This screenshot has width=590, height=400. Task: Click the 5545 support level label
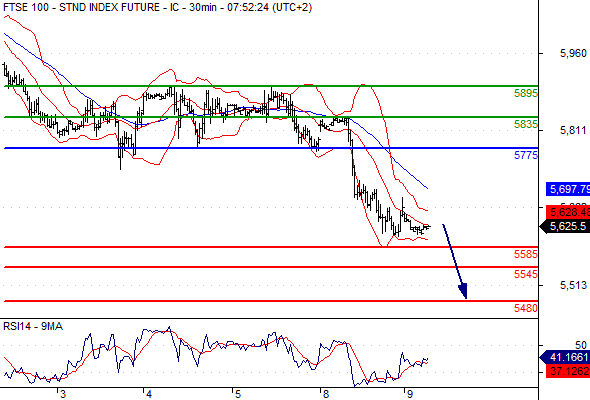[x=526, y=274]
